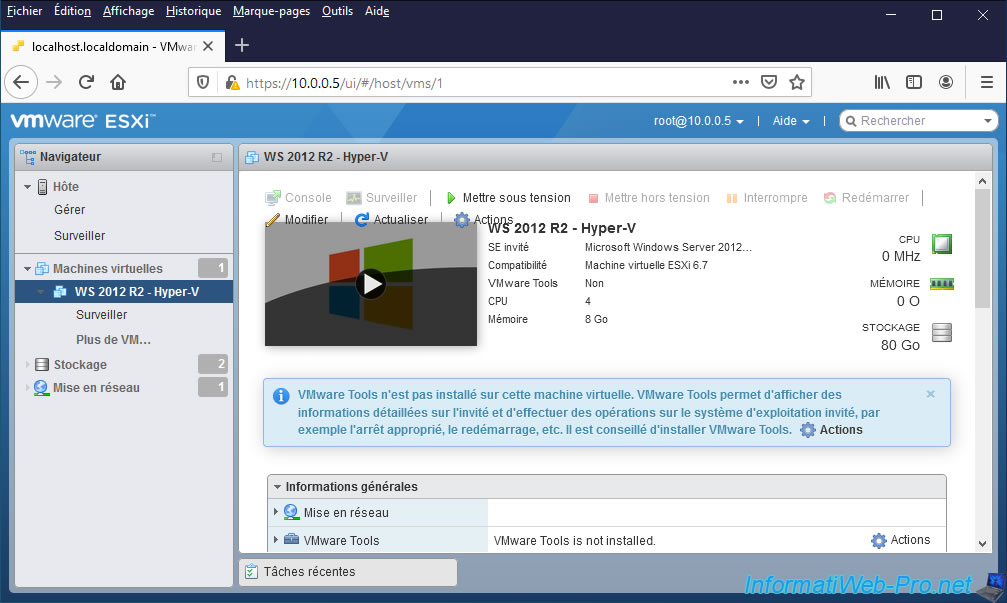Open the Firefox library icon
This screenshot has height=603, width=1007.
[x=882, y=82]
